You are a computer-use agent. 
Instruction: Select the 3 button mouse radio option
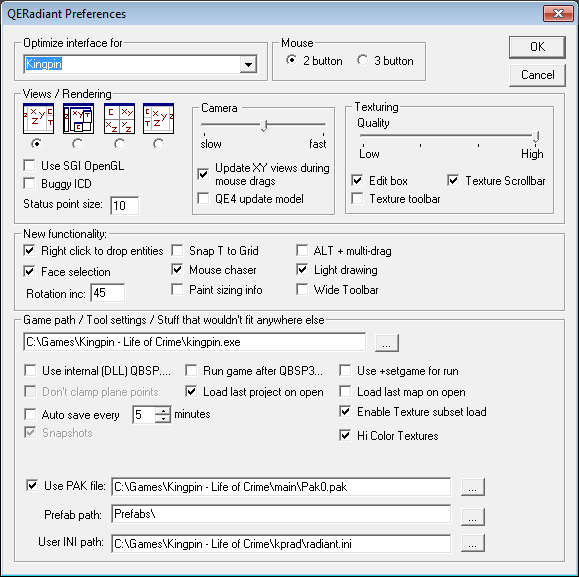[363, 60]
